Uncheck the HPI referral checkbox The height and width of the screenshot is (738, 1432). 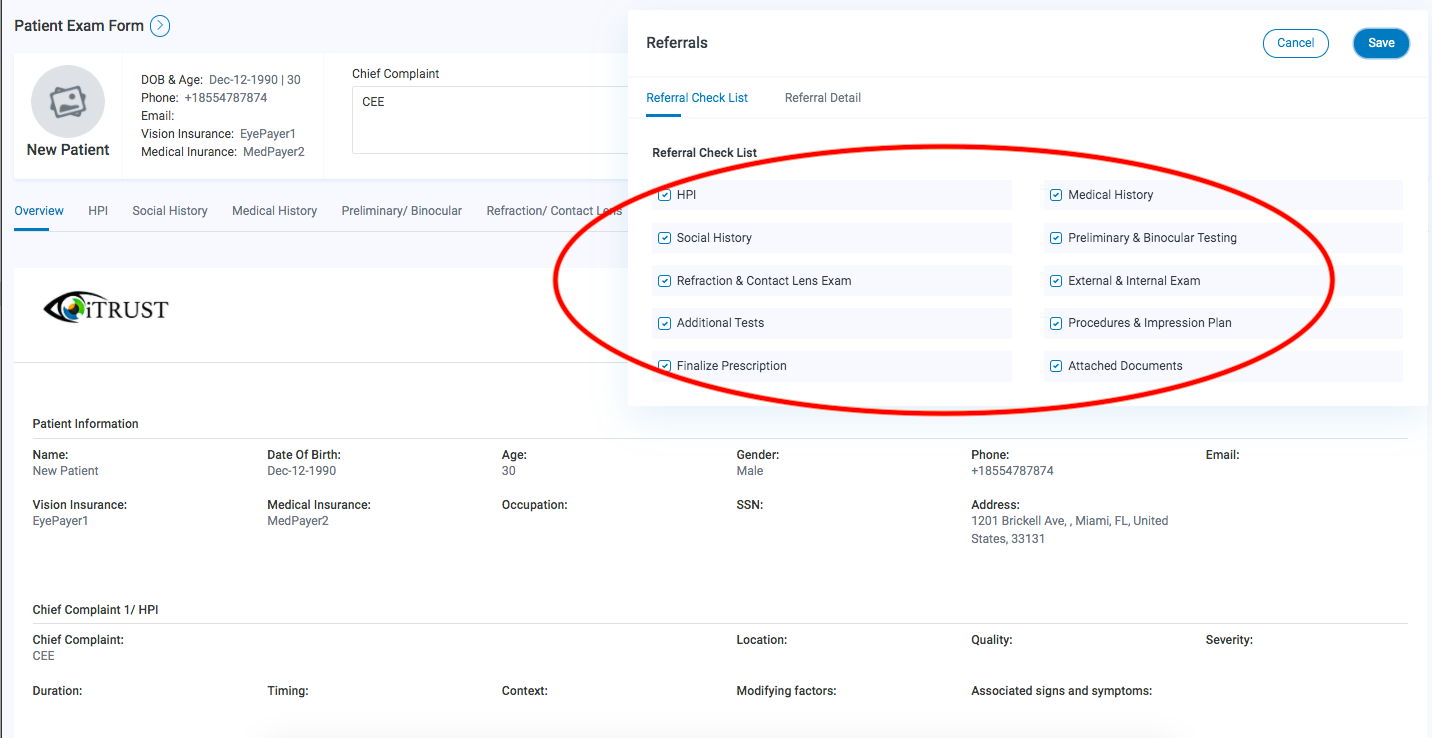tap(664, 194)
